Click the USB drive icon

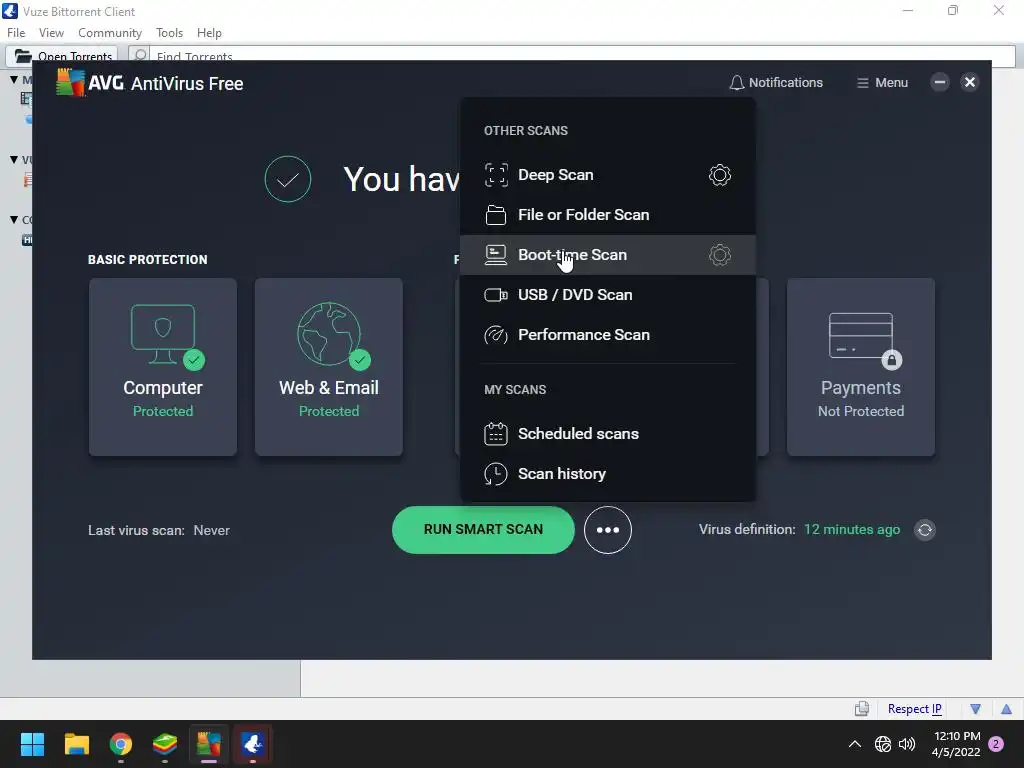click(x=496, y=295)
